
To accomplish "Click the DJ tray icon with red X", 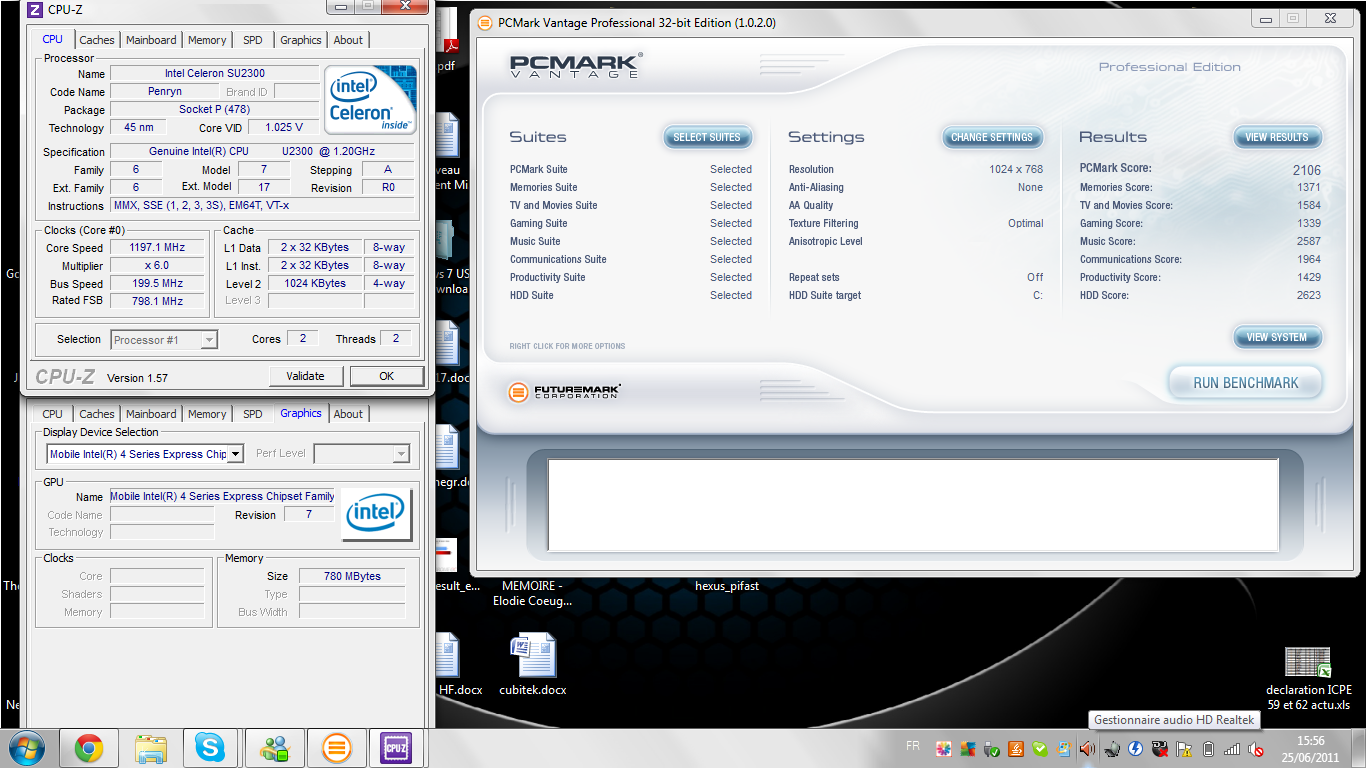I will [x=1159, y=749].
